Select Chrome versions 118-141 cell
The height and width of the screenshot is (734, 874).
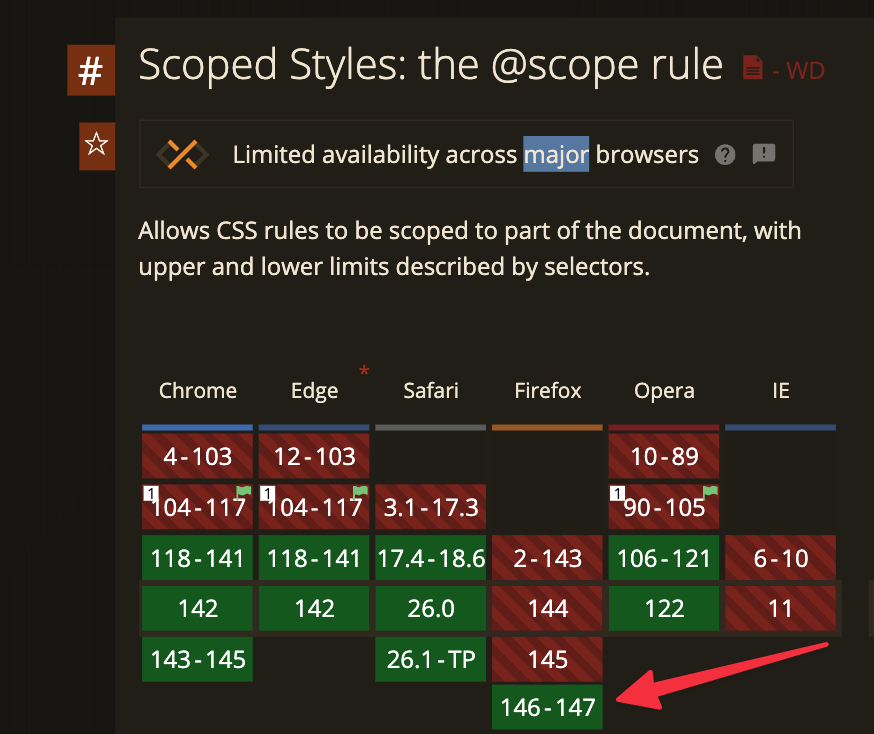197,558
